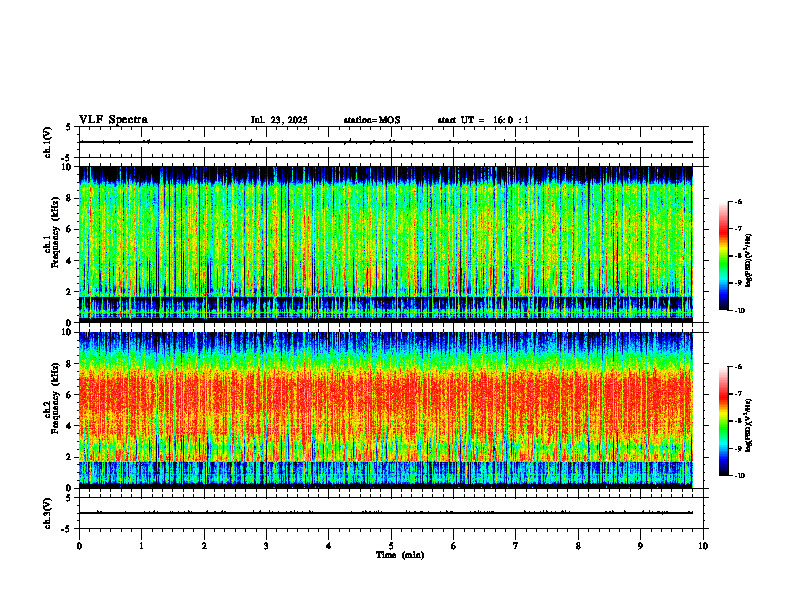Image resolution: width=792 pixels, height=612 pixels.
Task: Click the "-8" label on ch.1 color scale
Action: pos(738,256)
